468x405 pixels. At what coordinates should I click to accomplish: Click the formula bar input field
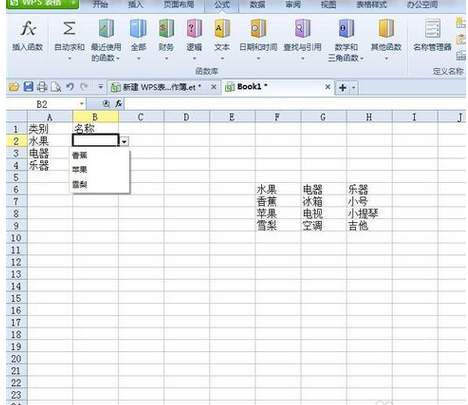(x=295, y=104)
